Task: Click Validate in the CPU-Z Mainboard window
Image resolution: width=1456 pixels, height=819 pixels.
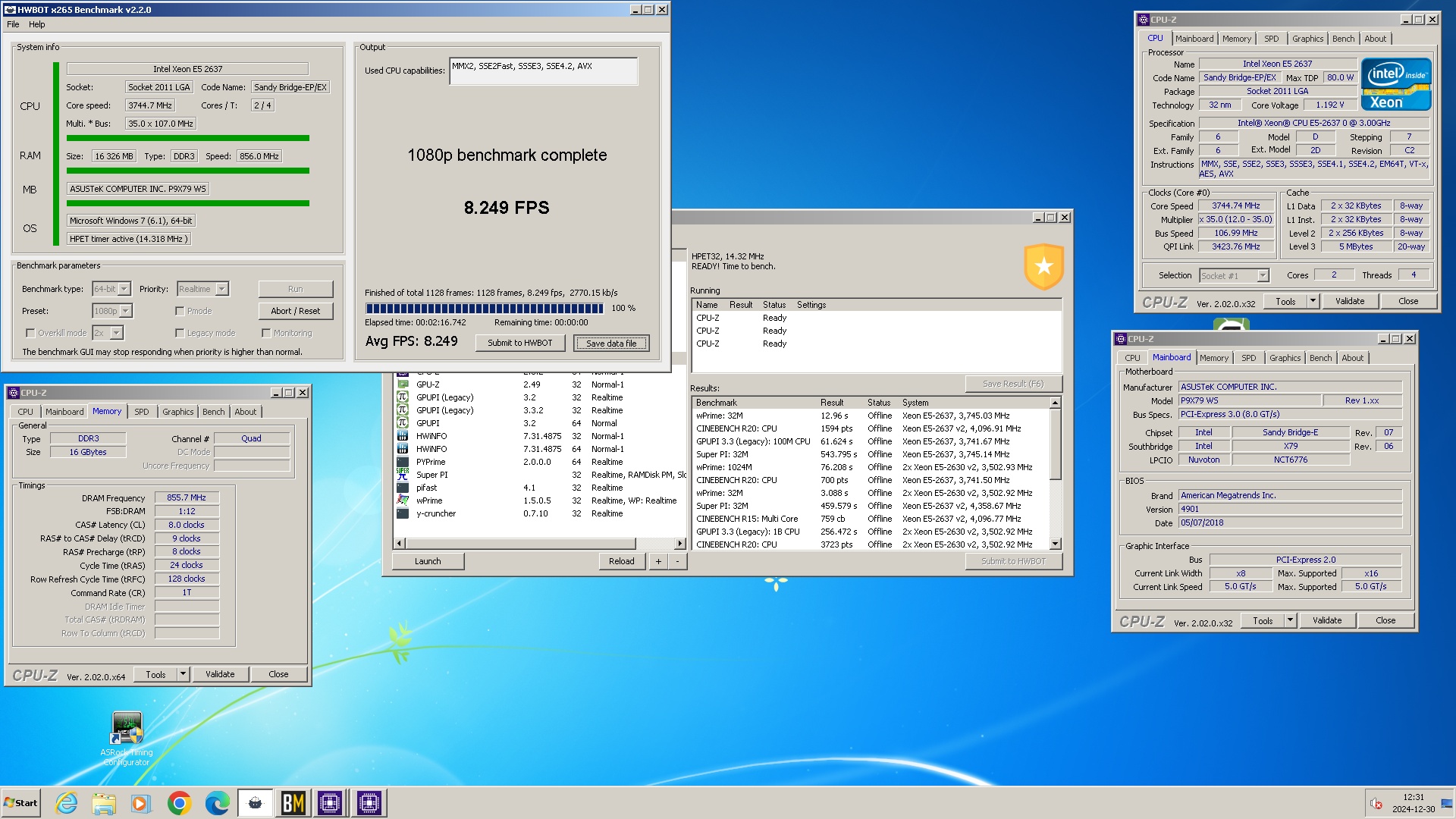Action: coord(1327,620)
